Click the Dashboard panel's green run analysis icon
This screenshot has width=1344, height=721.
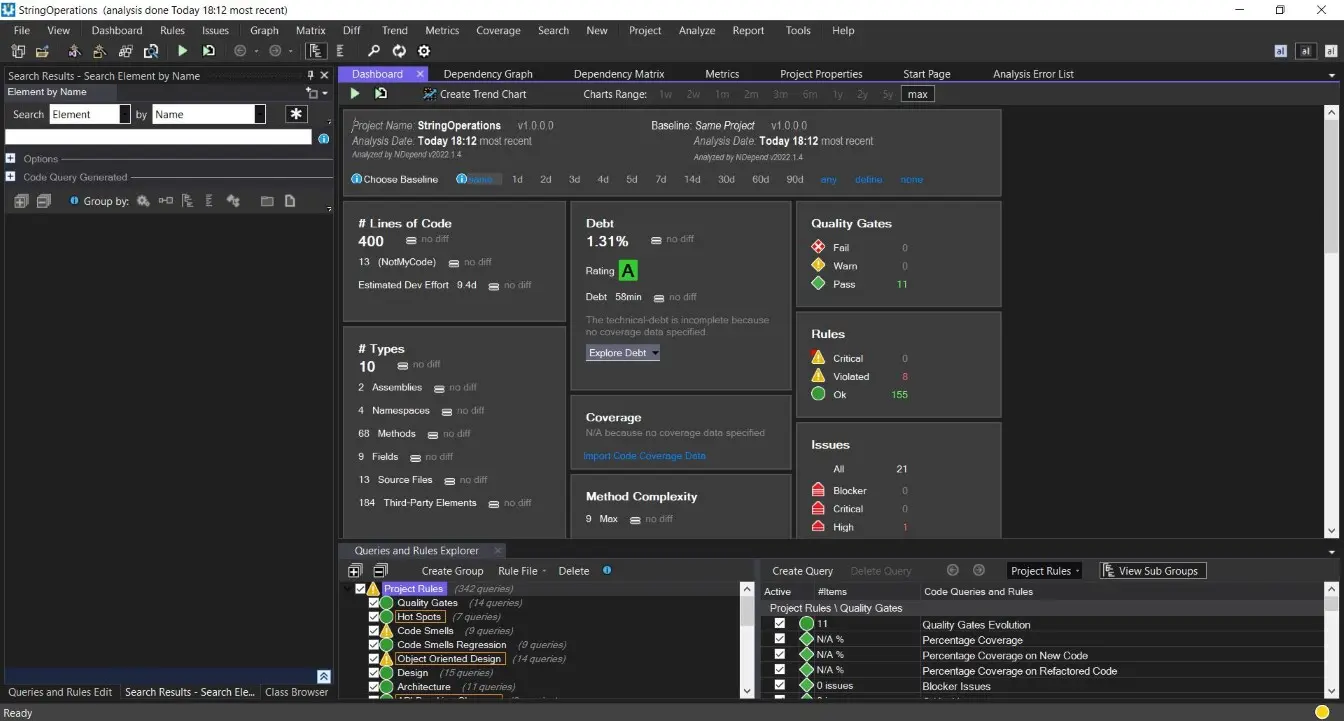click(x=354, y=94)
